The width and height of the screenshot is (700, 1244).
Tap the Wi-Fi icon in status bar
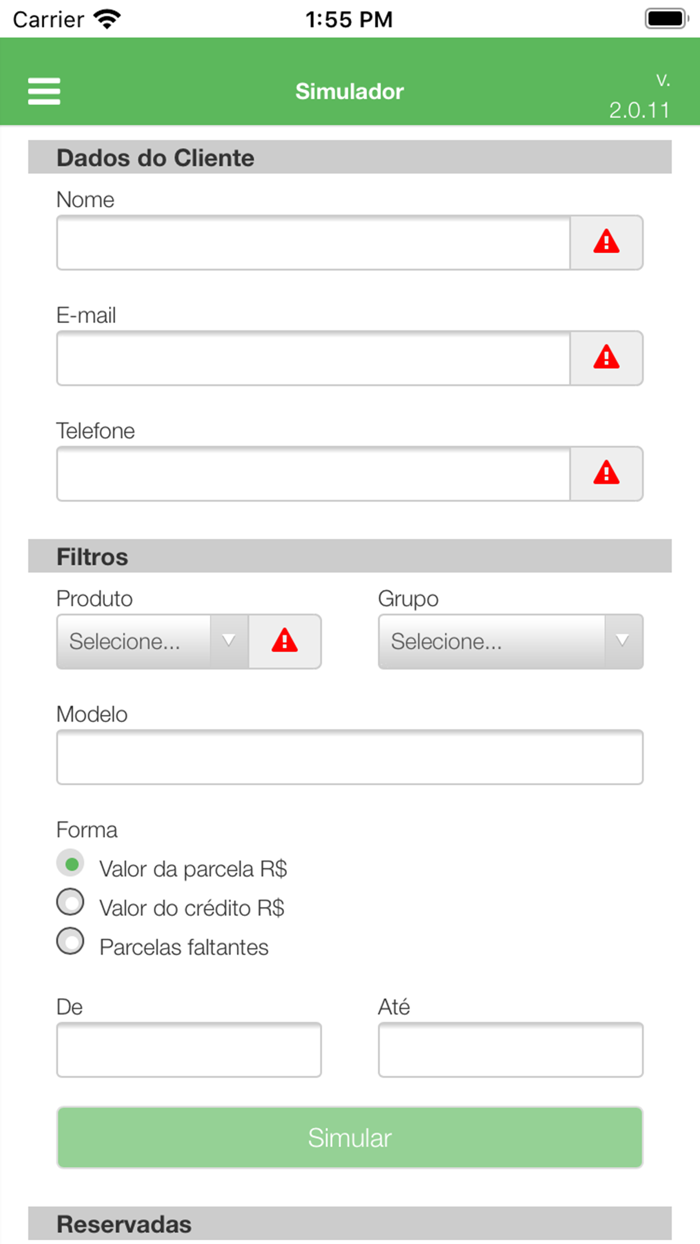coord(106,19)
